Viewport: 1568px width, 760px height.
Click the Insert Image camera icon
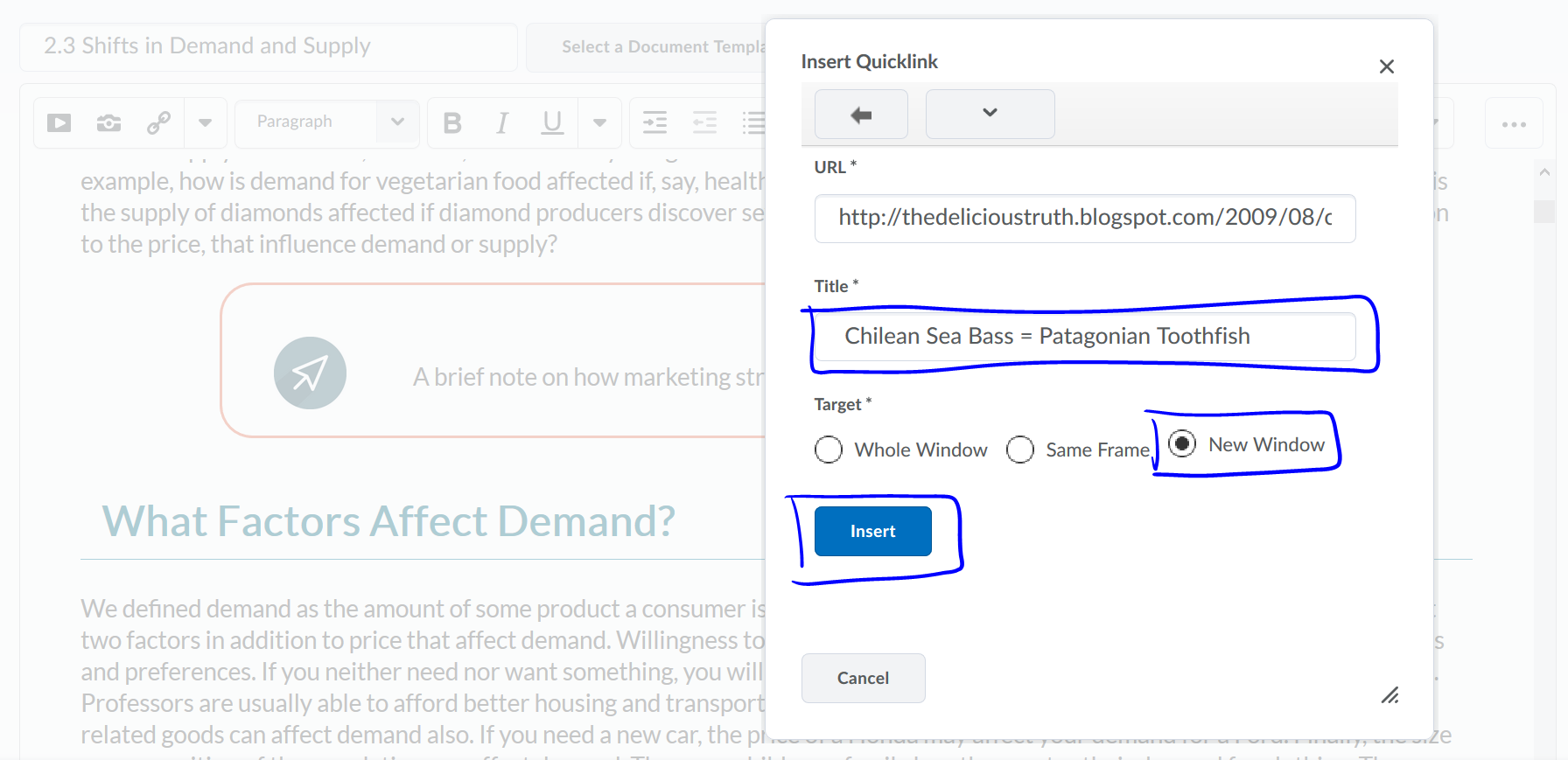point(108,122)
